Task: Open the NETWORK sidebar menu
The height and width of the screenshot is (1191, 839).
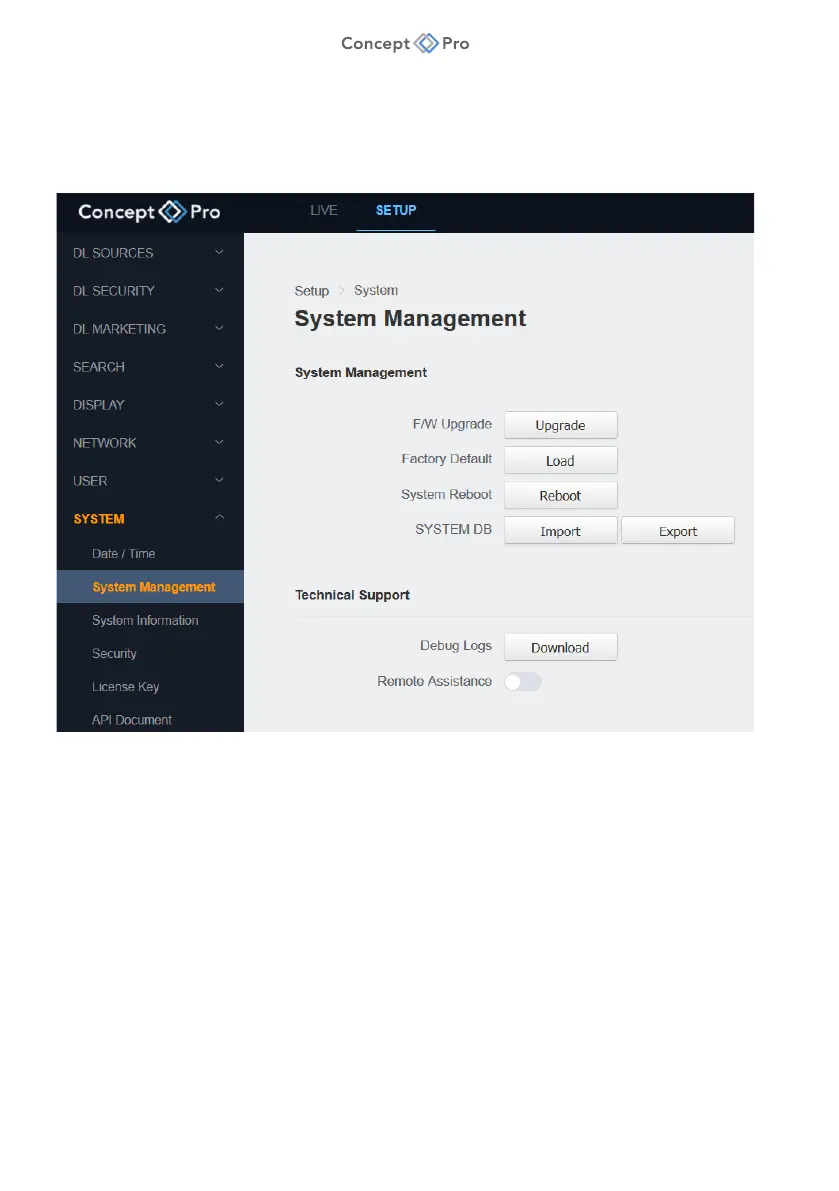Action: pos(150,443)
